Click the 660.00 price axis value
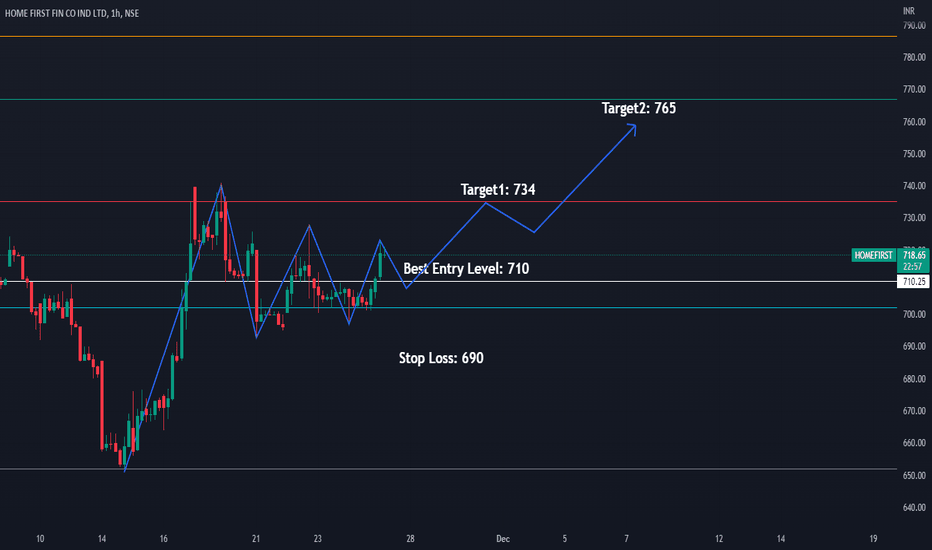This screenshot has height=550, width=932. (914, 443)
